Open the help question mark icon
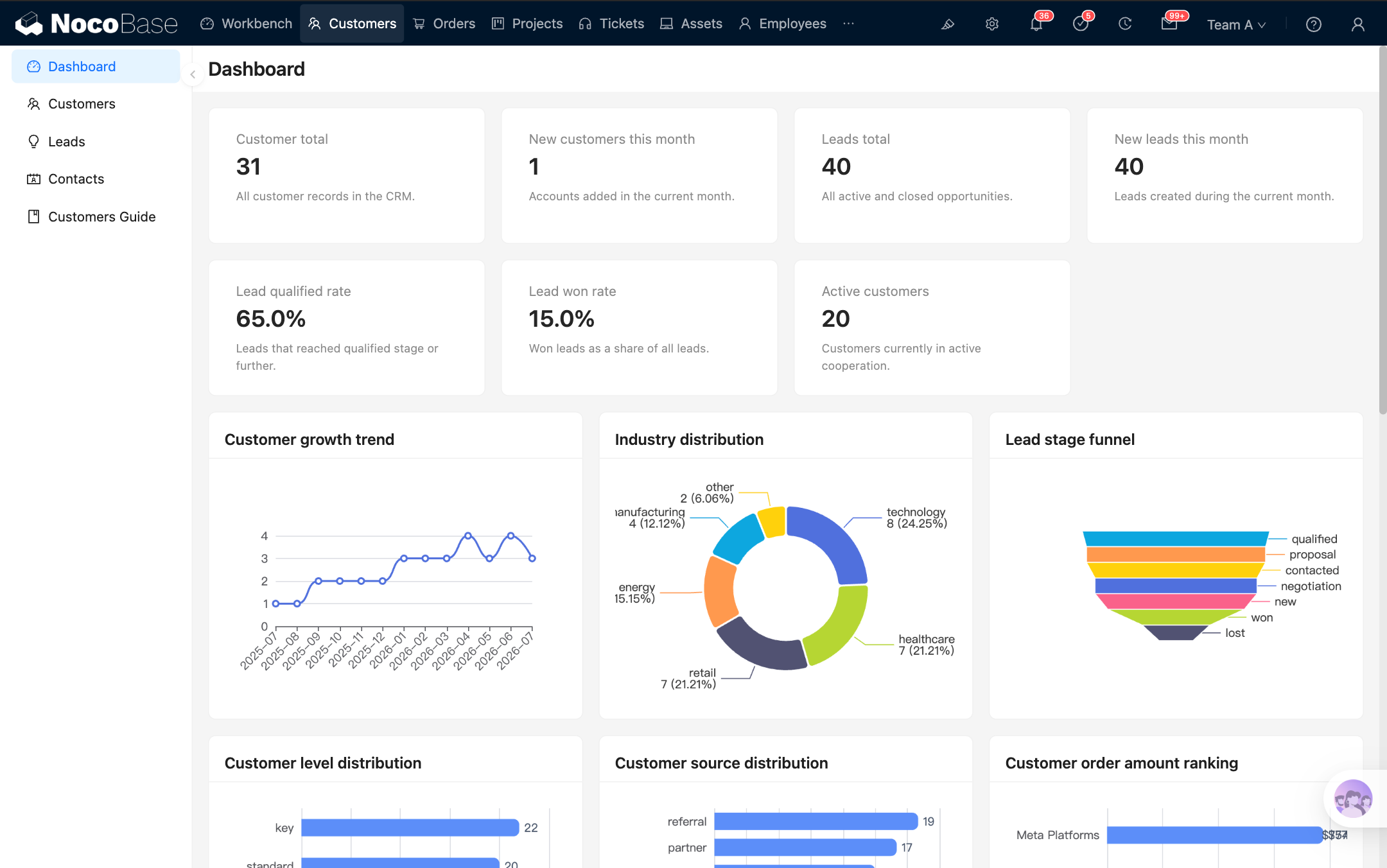 pyautogui.click(x=1314, y=24)
